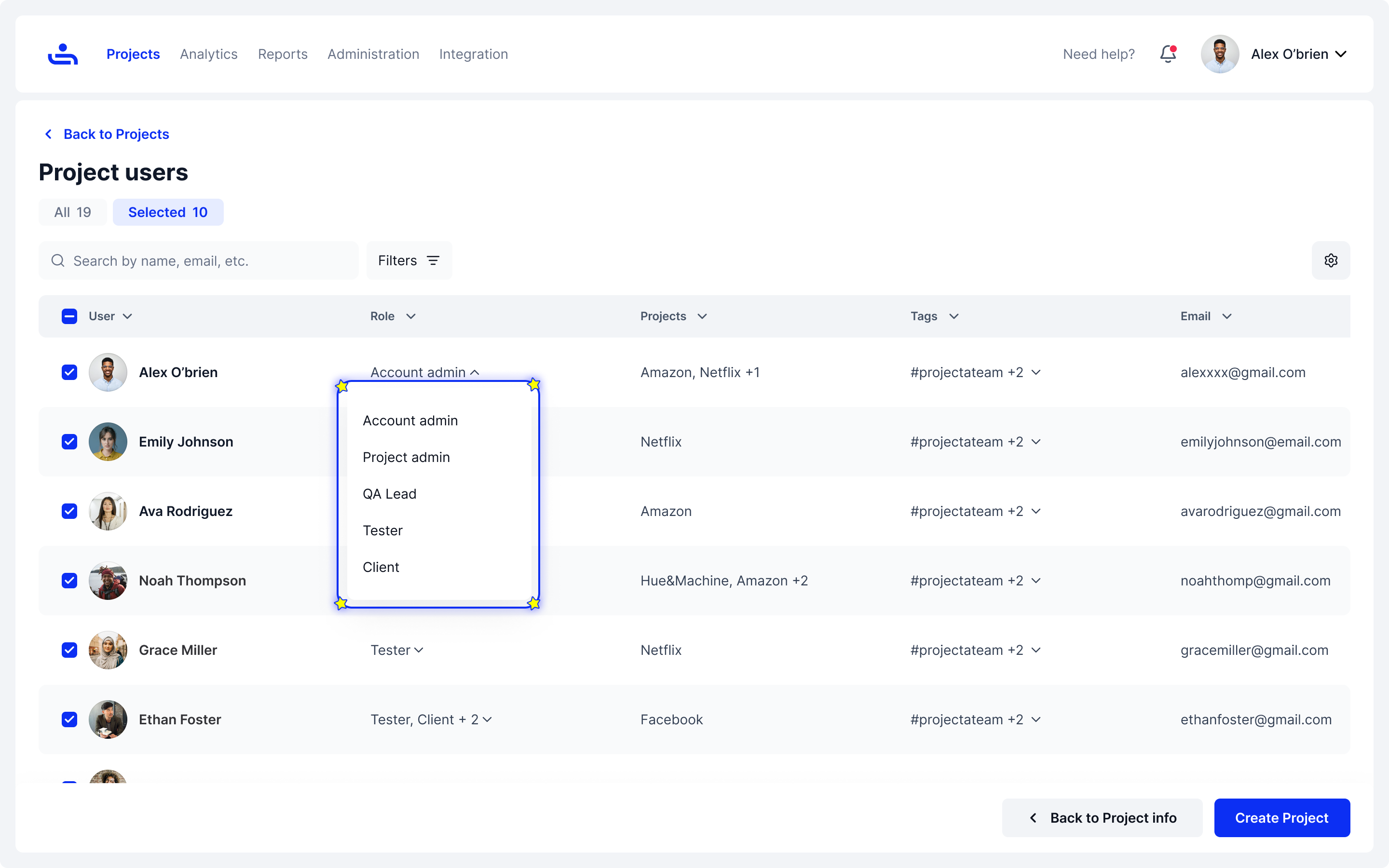Click the app logo icon
This screenshot has width=1389, height=868.
tap(63, 54)
